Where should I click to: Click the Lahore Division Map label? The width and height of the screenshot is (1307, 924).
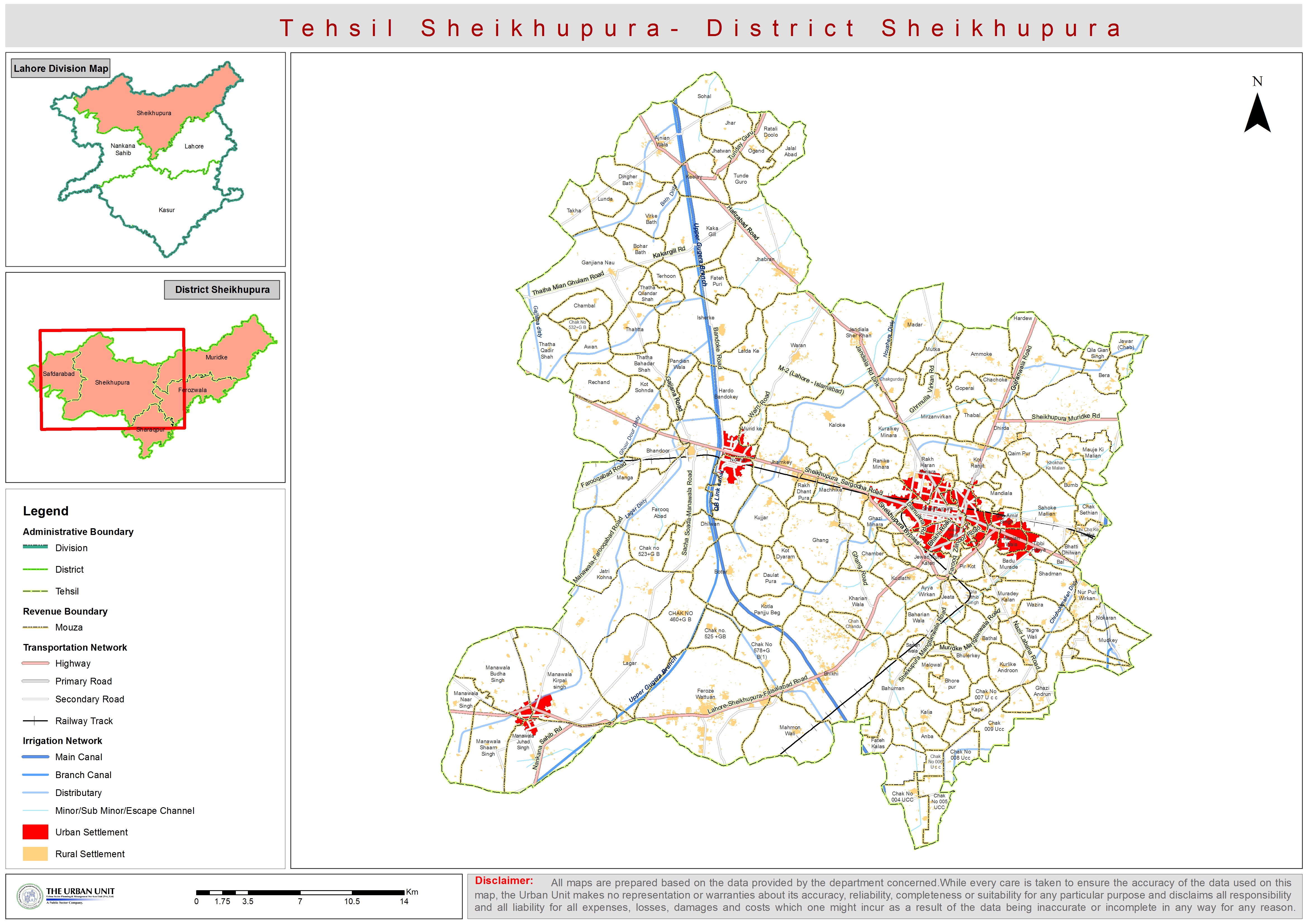tap(60, 68)
